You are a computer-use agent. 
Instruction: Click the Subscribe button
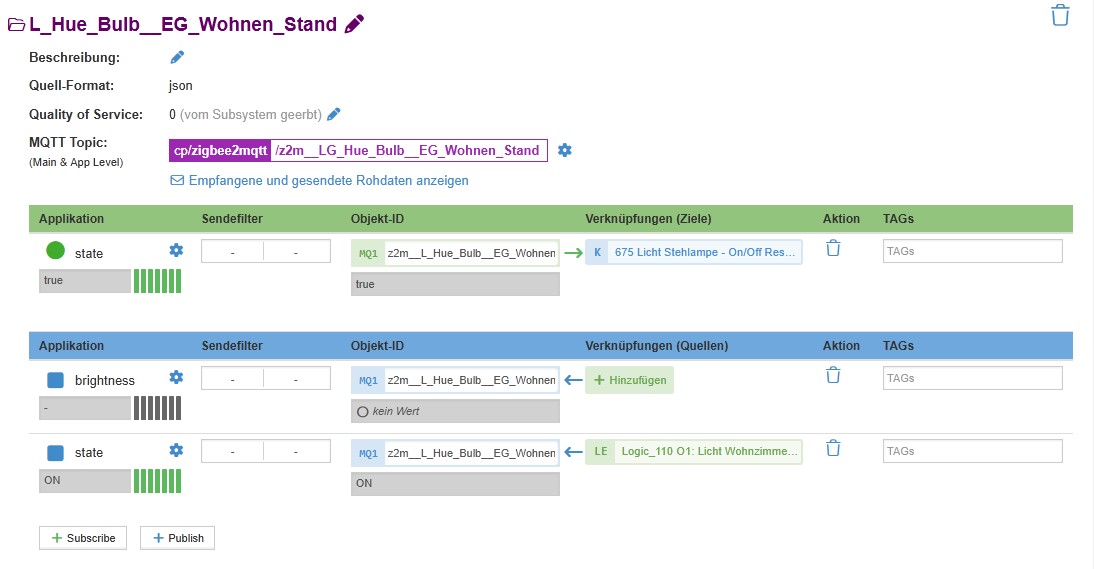pyautogui.click(x=83, y=538)
